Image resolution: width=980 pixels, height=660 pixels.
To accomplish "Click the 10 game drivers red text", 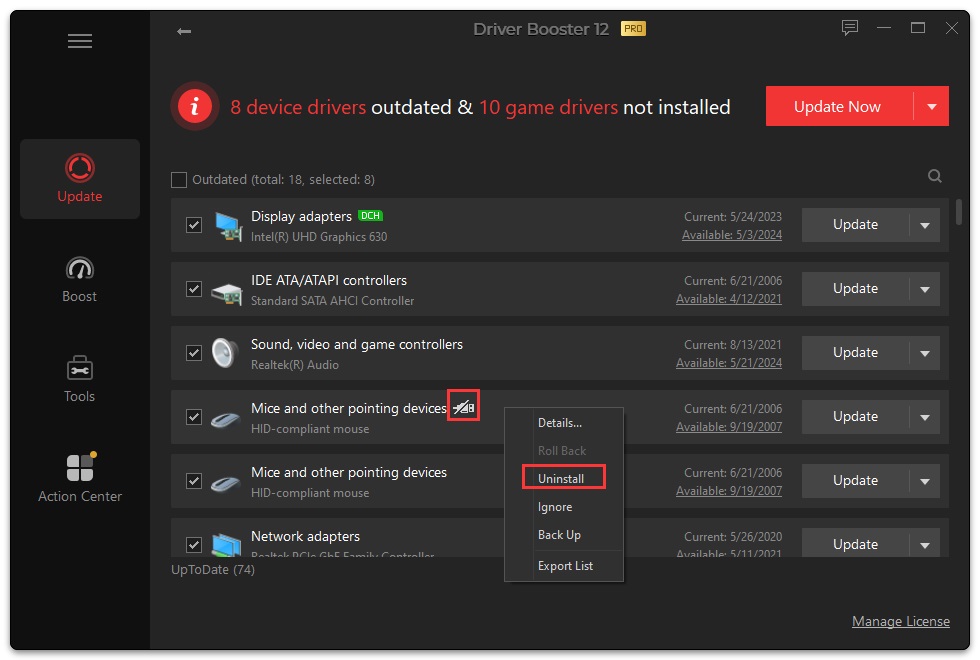I will (548, 108).
